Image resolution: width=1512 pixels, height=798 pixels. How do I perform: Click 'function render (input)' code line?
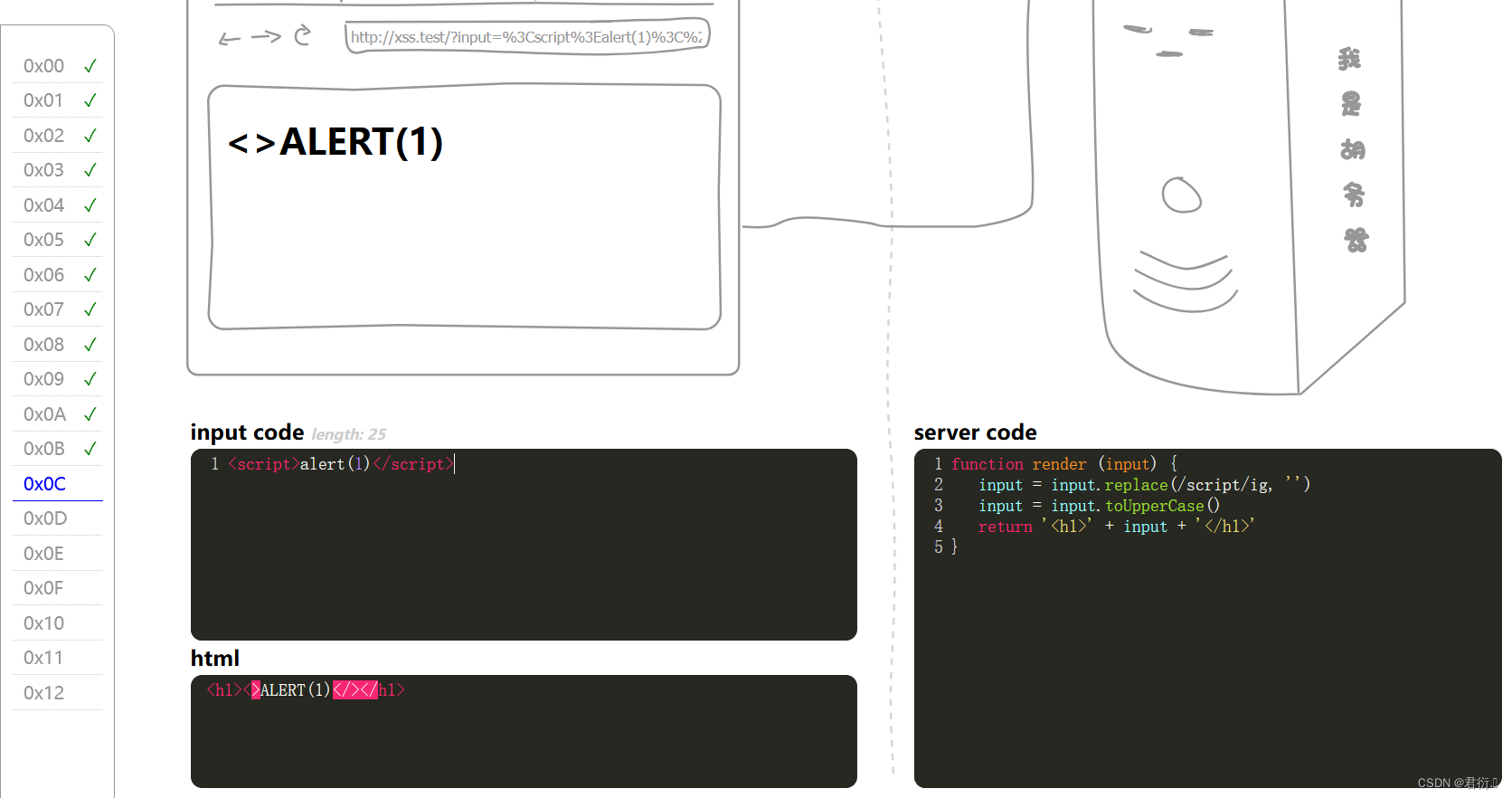click(1064, 464)
